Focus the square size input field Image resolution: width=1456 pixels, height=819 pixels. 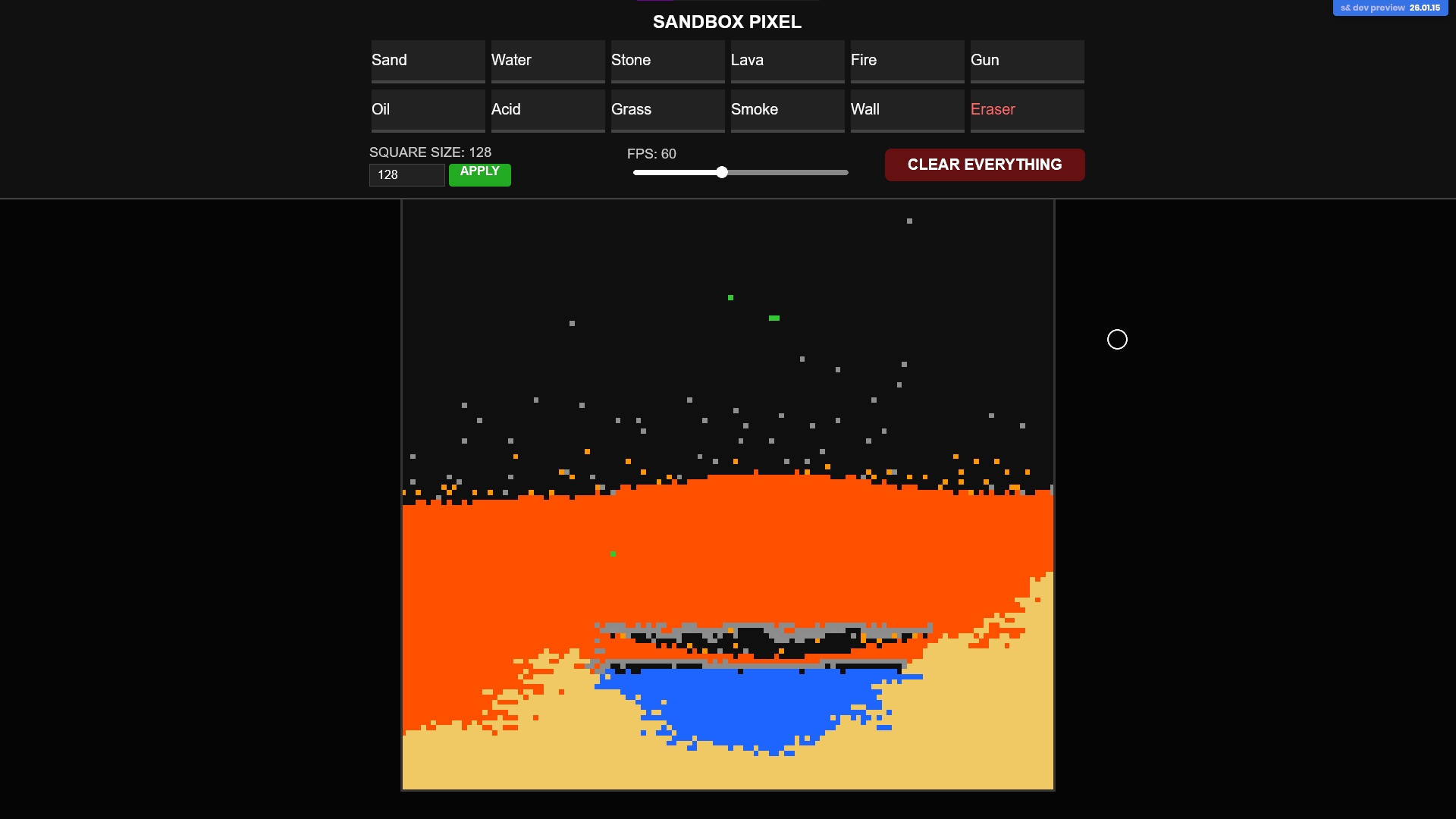pos(406,175)
